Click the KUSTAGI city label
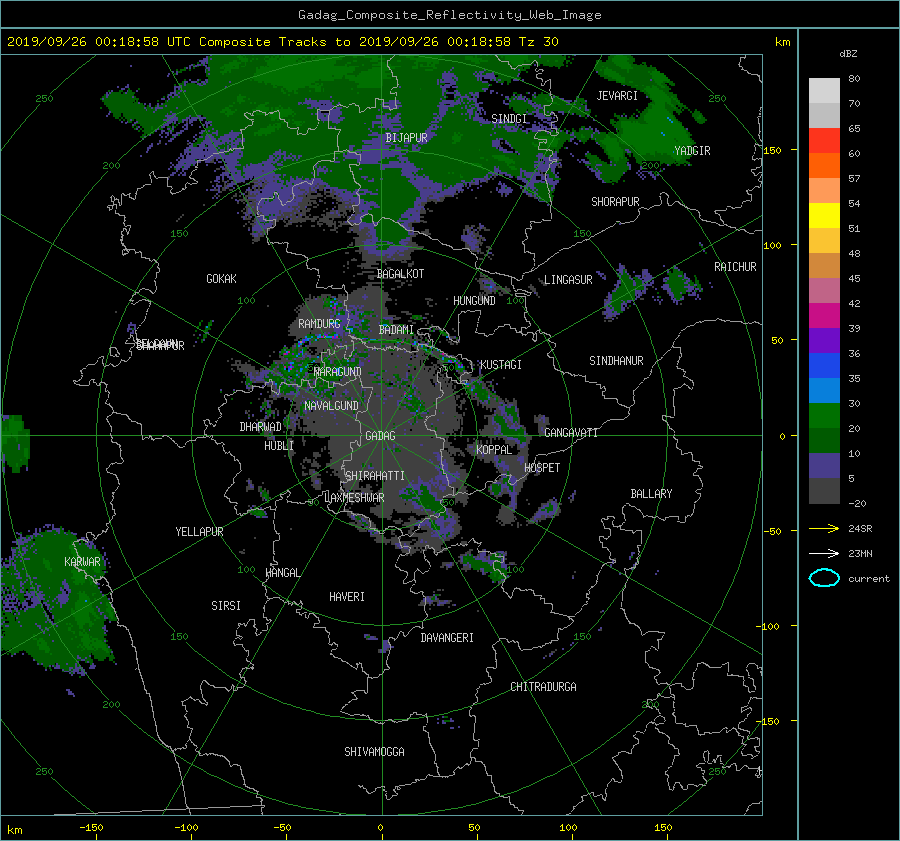The height and width of the screenshot is (841, 900). pyautogui.click(x=501, y=365)
